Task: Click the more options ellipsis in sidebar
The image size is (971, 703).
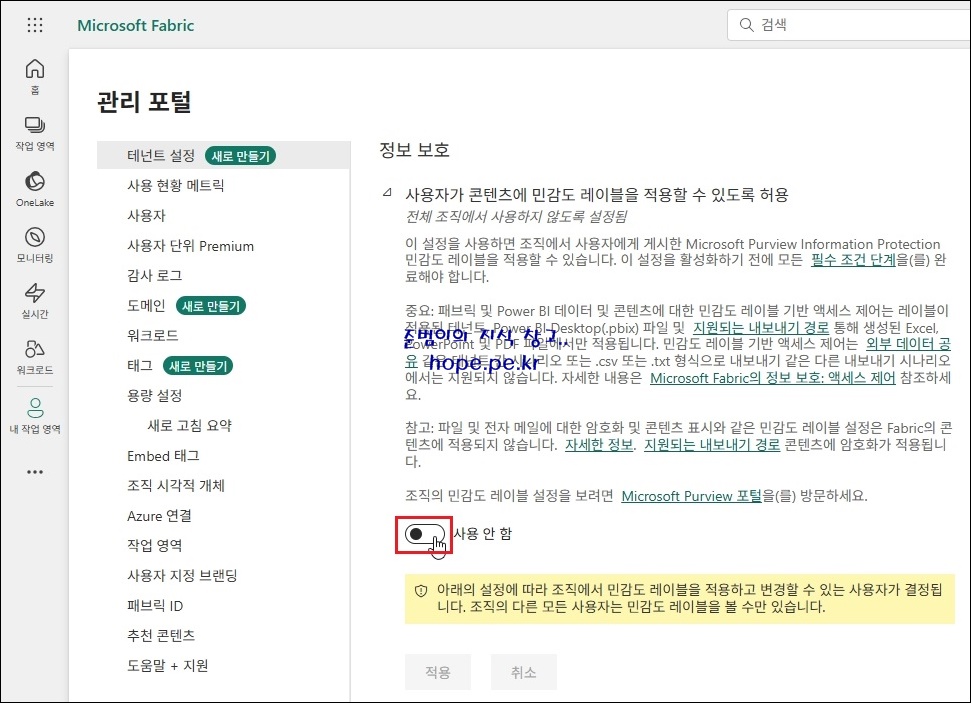Action: coord(35,472)
